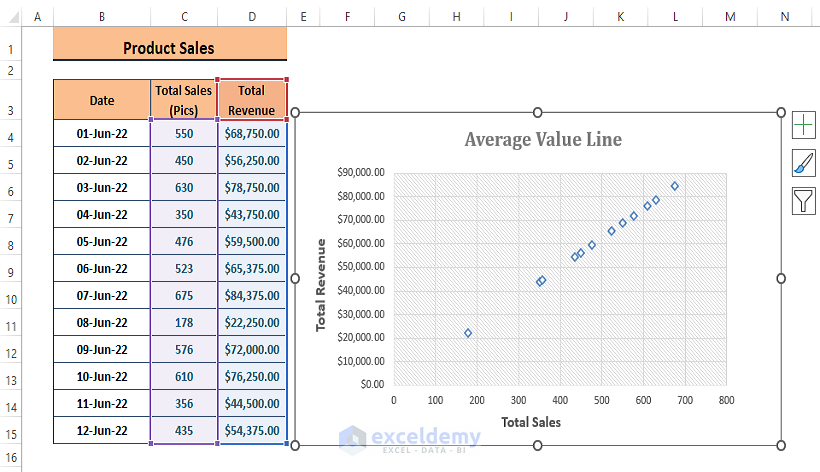Select the Total Sales (Pics) header cell
Image resolution: width=820 pixels, height=472 pixels.
point(184,100)
